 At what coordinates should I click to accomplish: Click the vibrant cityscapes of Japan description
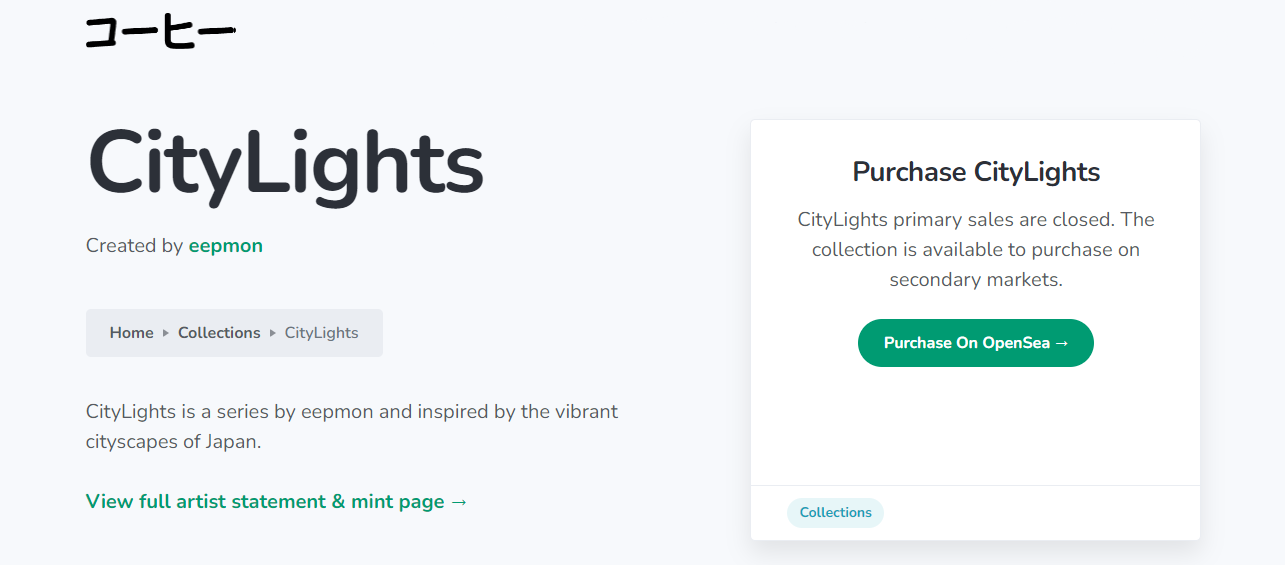point(352,426)
